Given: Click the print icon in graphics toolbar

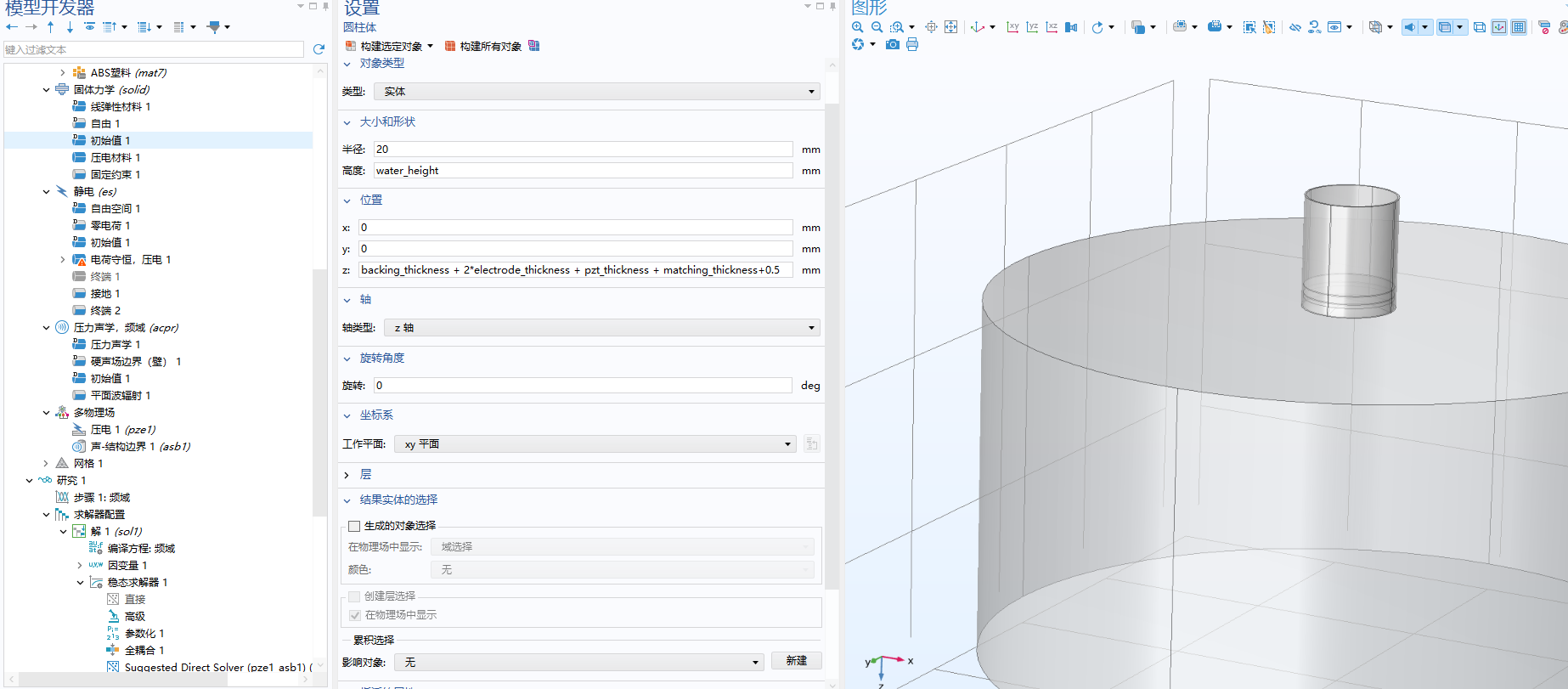Looking at the screenshot, I should point(912,44).
